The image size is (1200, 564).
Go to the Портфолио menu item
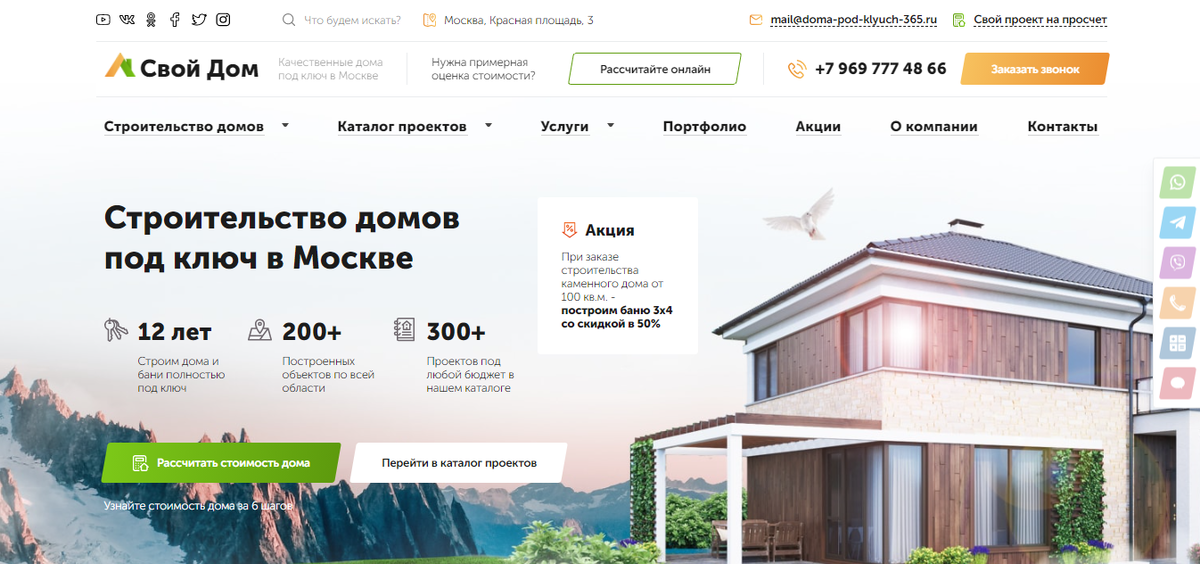[704, 127]
